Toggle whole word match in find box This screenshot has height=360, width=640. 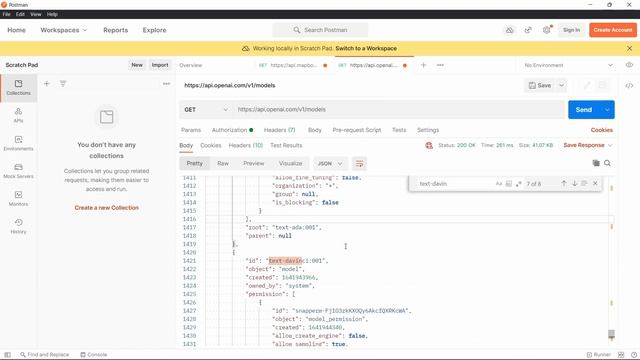point(509,184)
